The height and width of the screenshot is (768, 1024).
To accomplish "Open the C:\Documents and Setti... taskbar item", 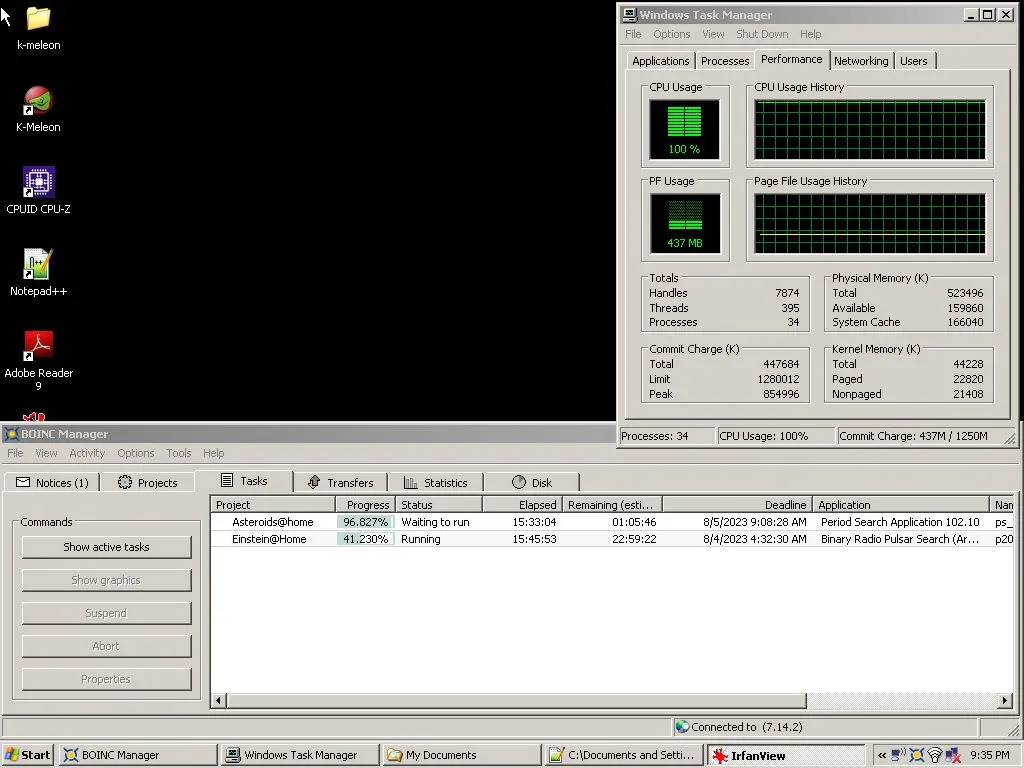I will (x=624, y=755).
